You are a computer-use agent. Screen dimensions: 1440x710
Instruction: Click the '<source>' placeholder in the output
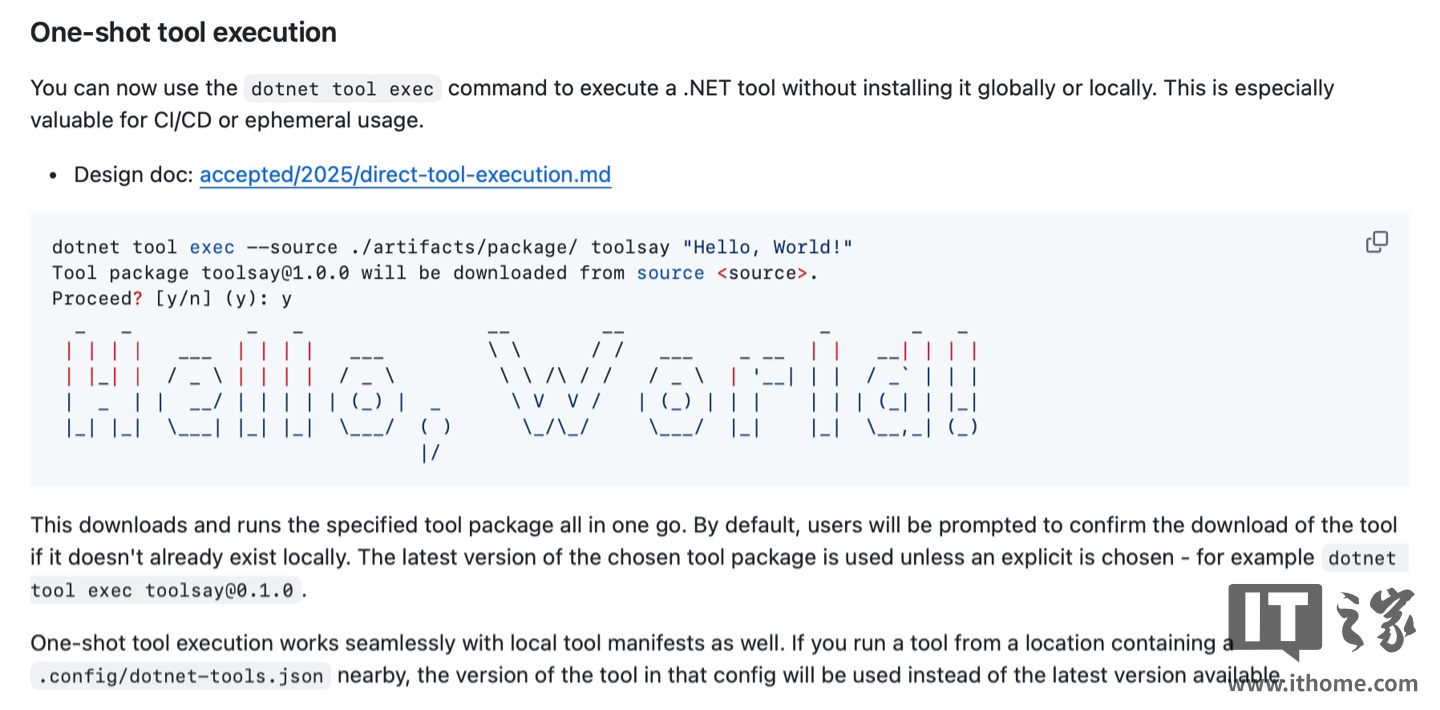click(766, 273)
